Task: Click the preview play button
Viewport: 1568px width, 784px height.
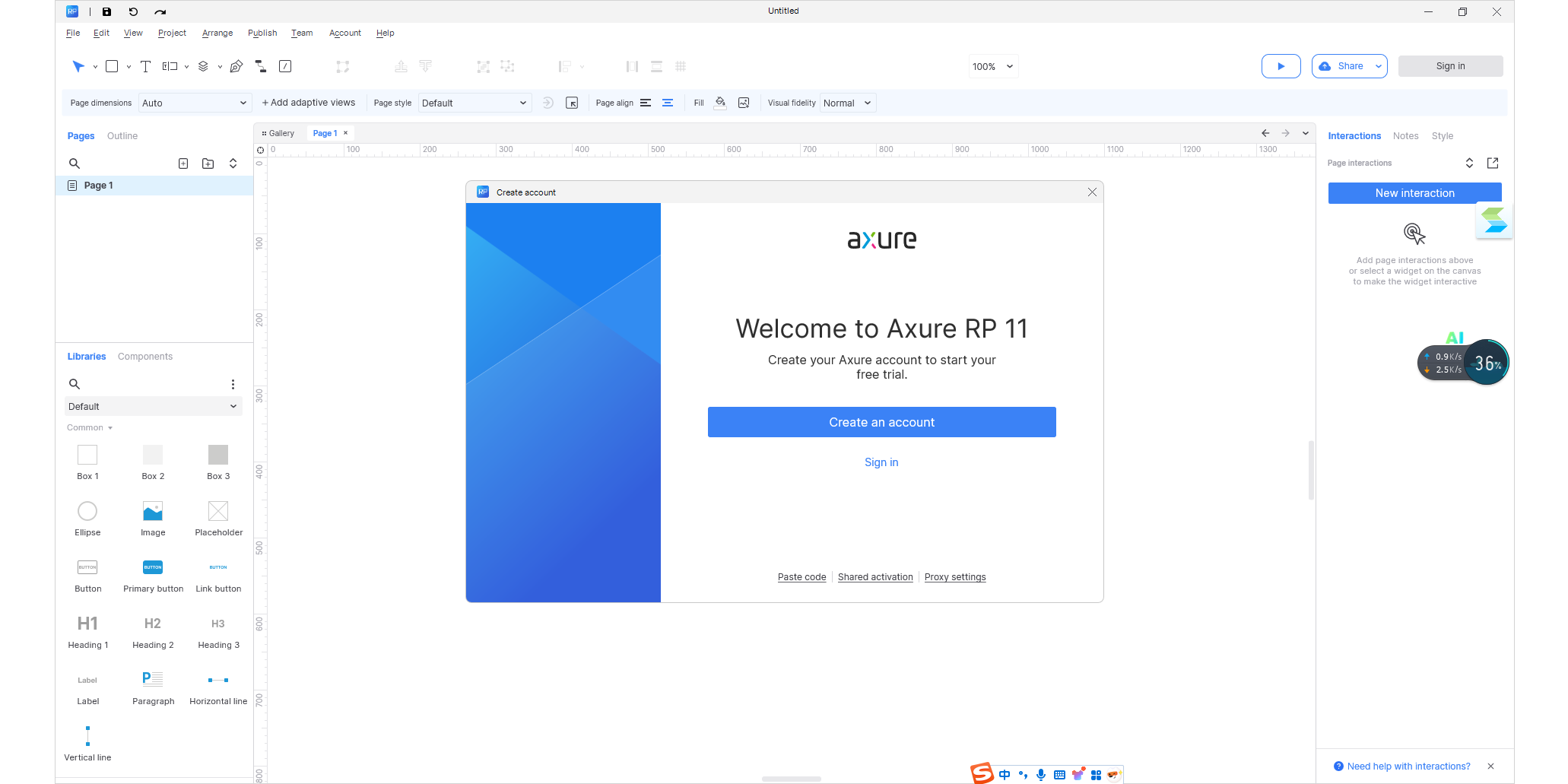Action: point(1281,66)
